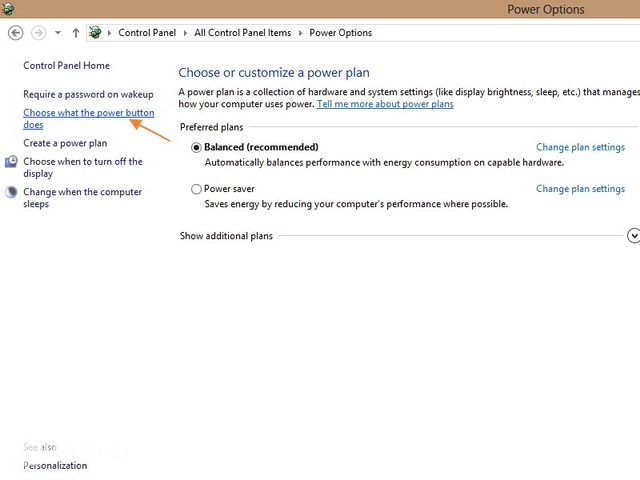This screenshot has height=480, width=640.
Task: Go up one level with the Up arrow
Action: pos(76,33)
